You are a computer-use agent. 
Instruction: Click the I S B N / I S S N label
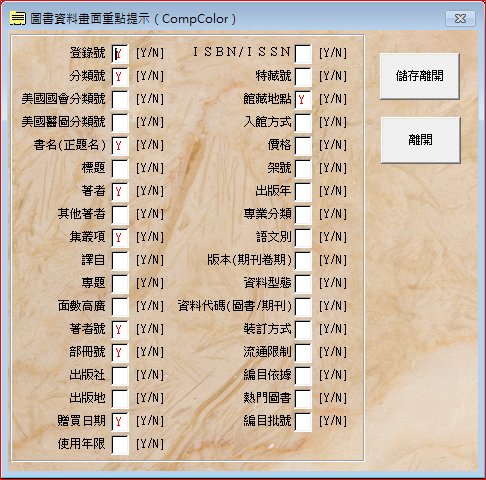pyautogui.click(x=242, y=52)
